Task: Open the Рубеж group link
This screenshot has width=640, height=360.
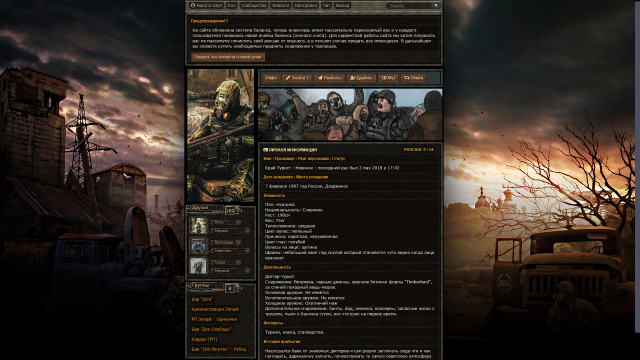Action: click(x=240, y=349)
